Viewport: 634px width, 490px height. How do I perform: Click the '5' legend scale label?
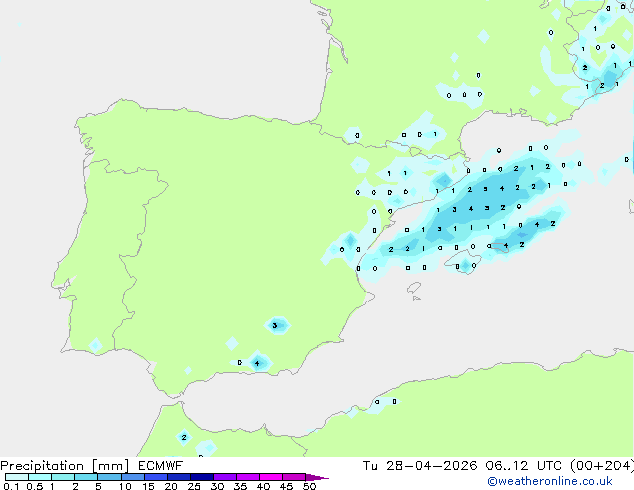click(x=98, y=486)
